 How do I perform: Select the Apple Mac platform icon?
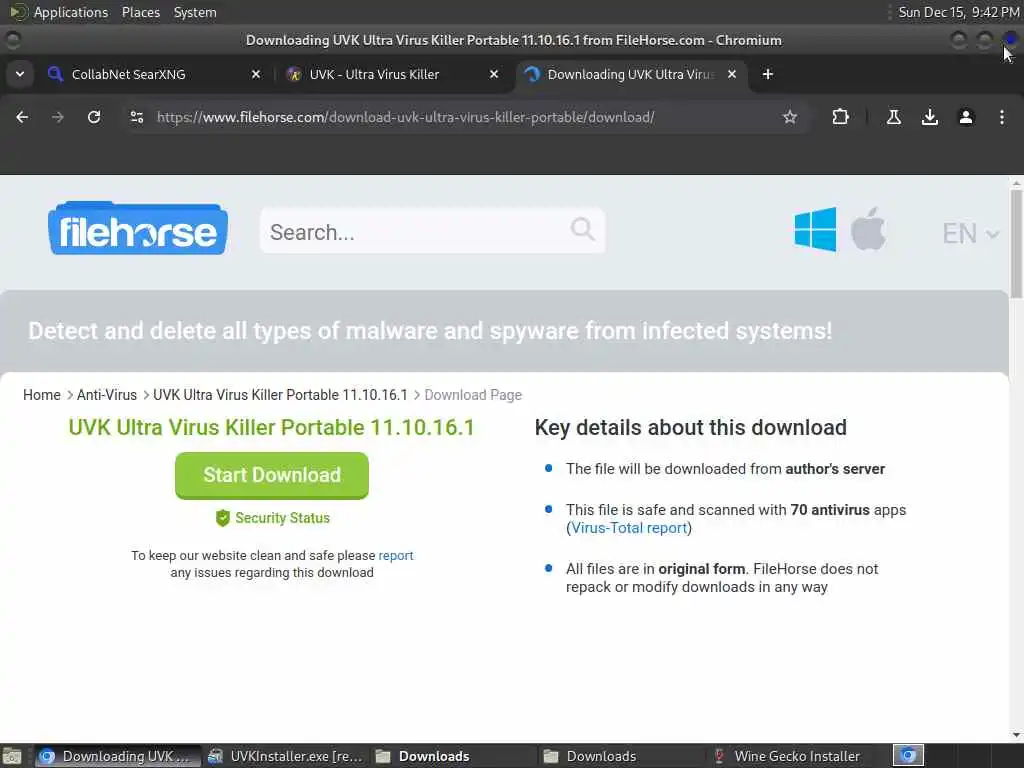coord(869,229)
